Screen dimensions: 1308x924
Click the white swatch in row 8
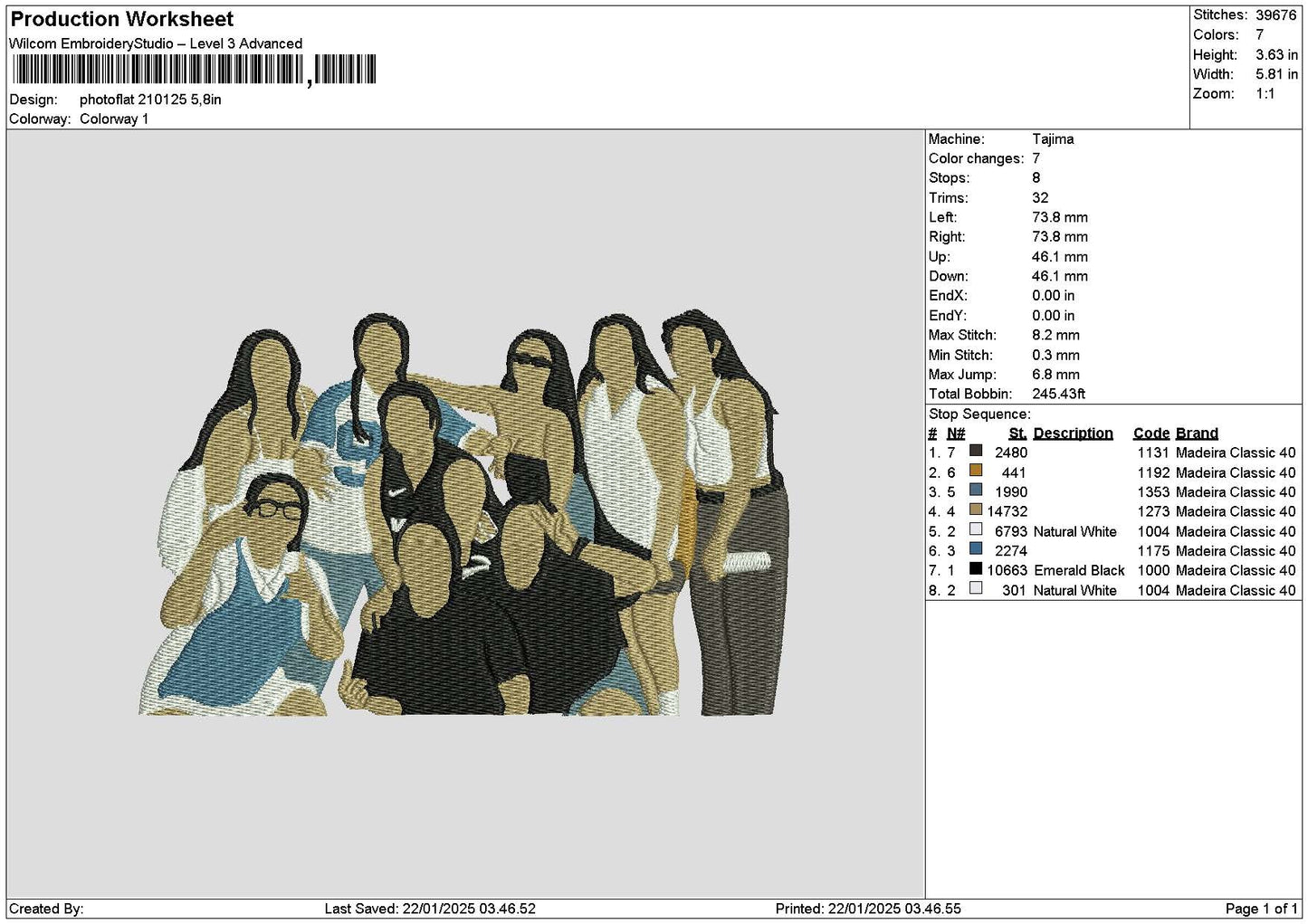tap(976, 588)
